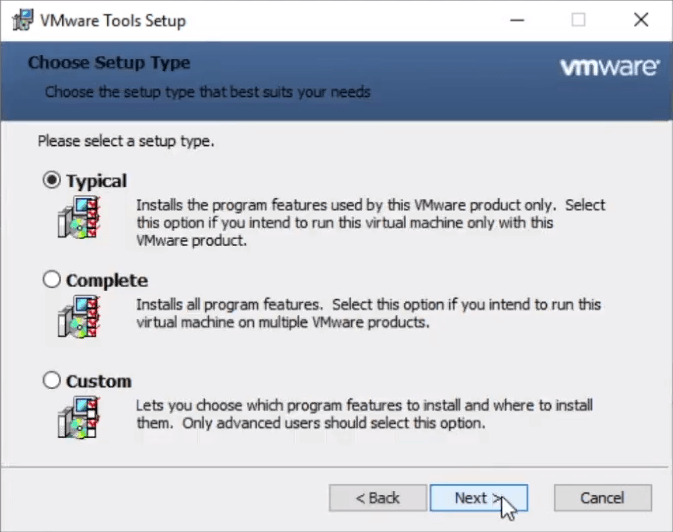Click the vmware logo in the header
673x532 pixels.
608,68
